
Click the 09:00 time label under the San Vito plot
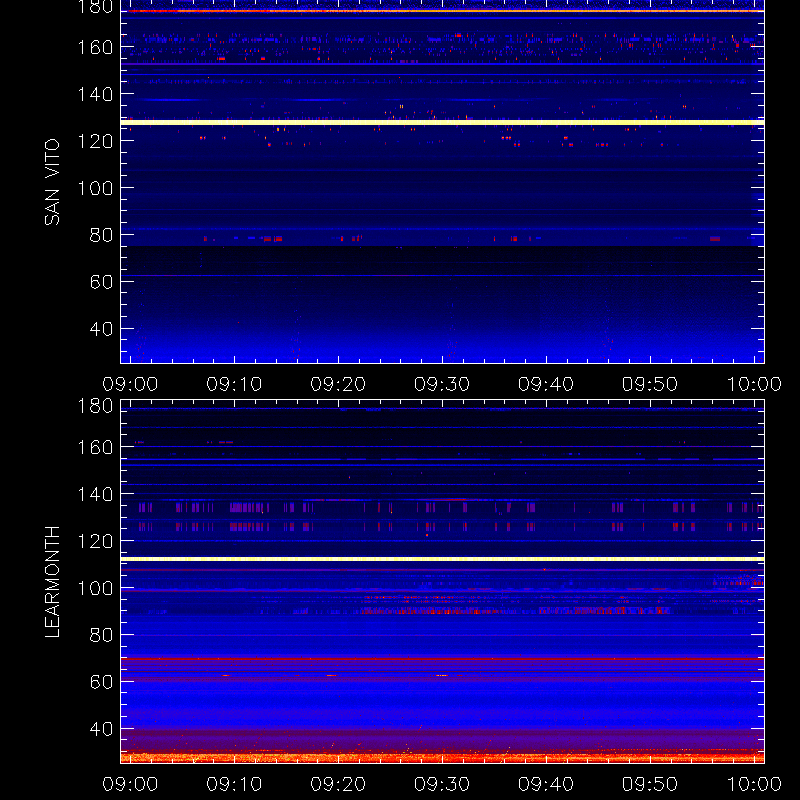130,384
